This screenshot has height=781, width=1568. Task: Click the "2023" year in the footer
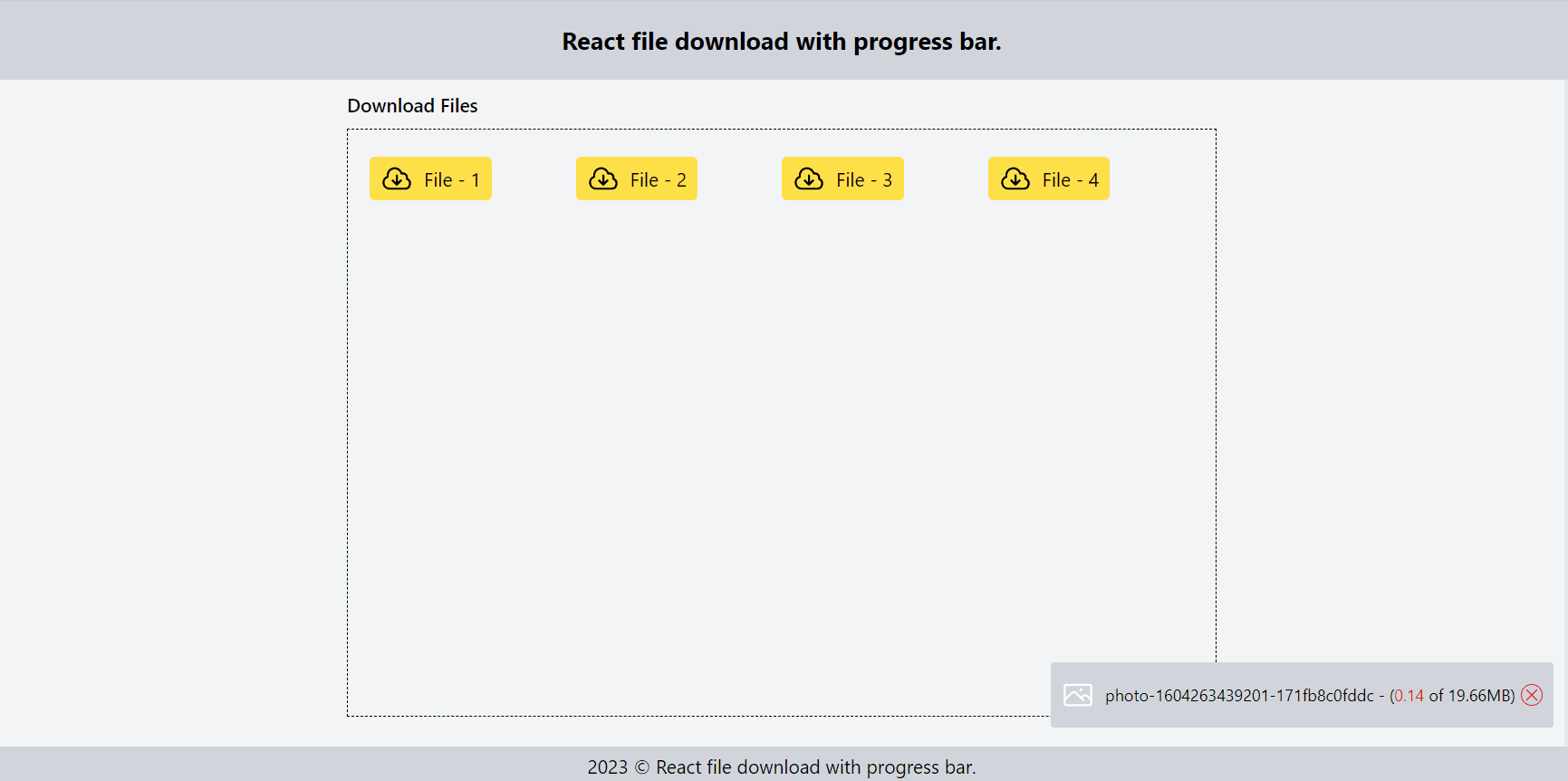[x=607, y=767]
